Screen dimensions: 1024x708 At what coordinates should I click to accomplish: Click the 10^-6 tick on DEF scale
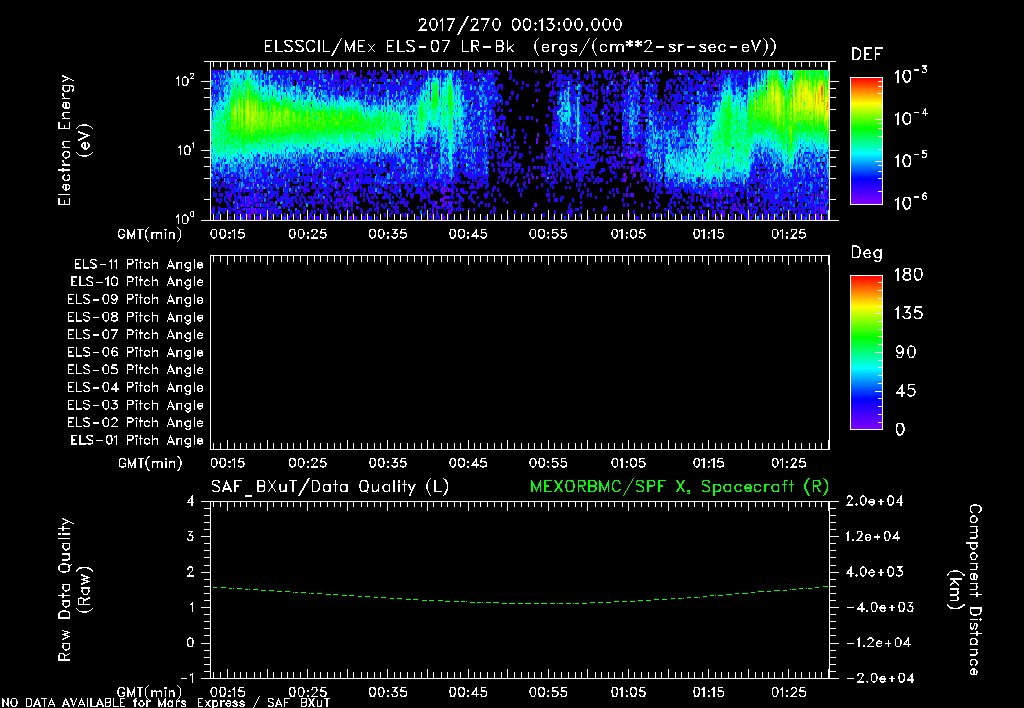(x=910, y=202)
